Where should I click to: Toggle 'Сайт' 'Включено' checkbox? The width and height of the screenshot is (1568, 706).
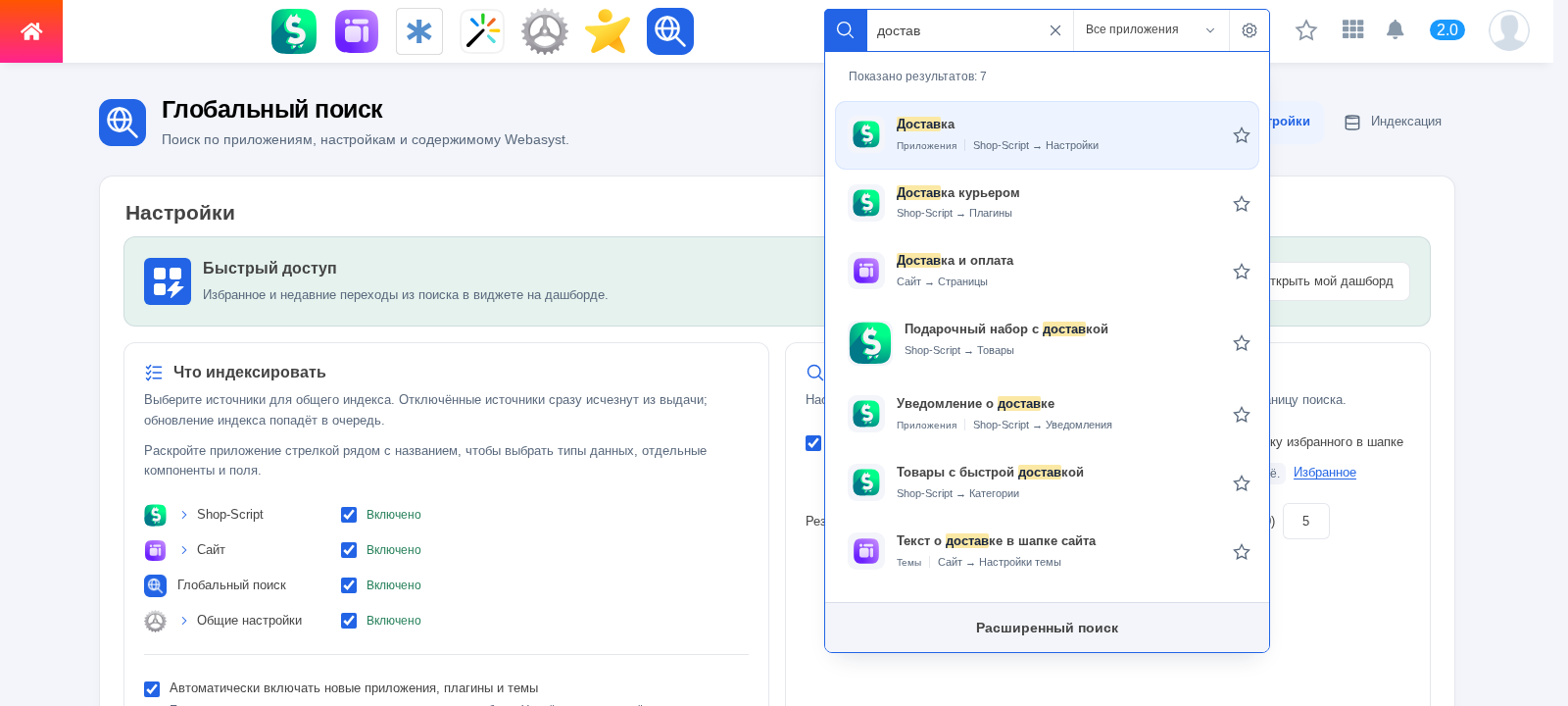click(349, 550)
